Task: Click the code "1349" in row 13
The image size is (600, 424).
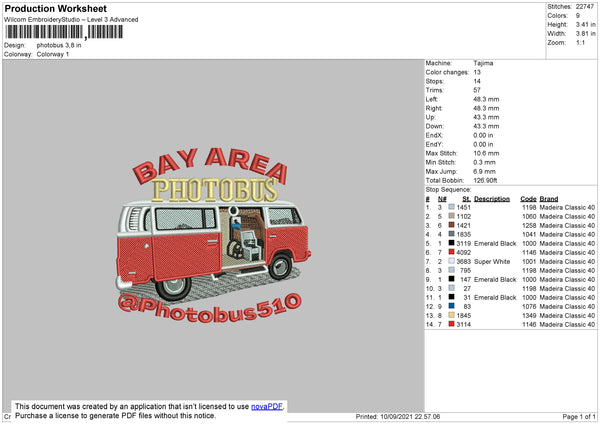Action: click(529, 316)
